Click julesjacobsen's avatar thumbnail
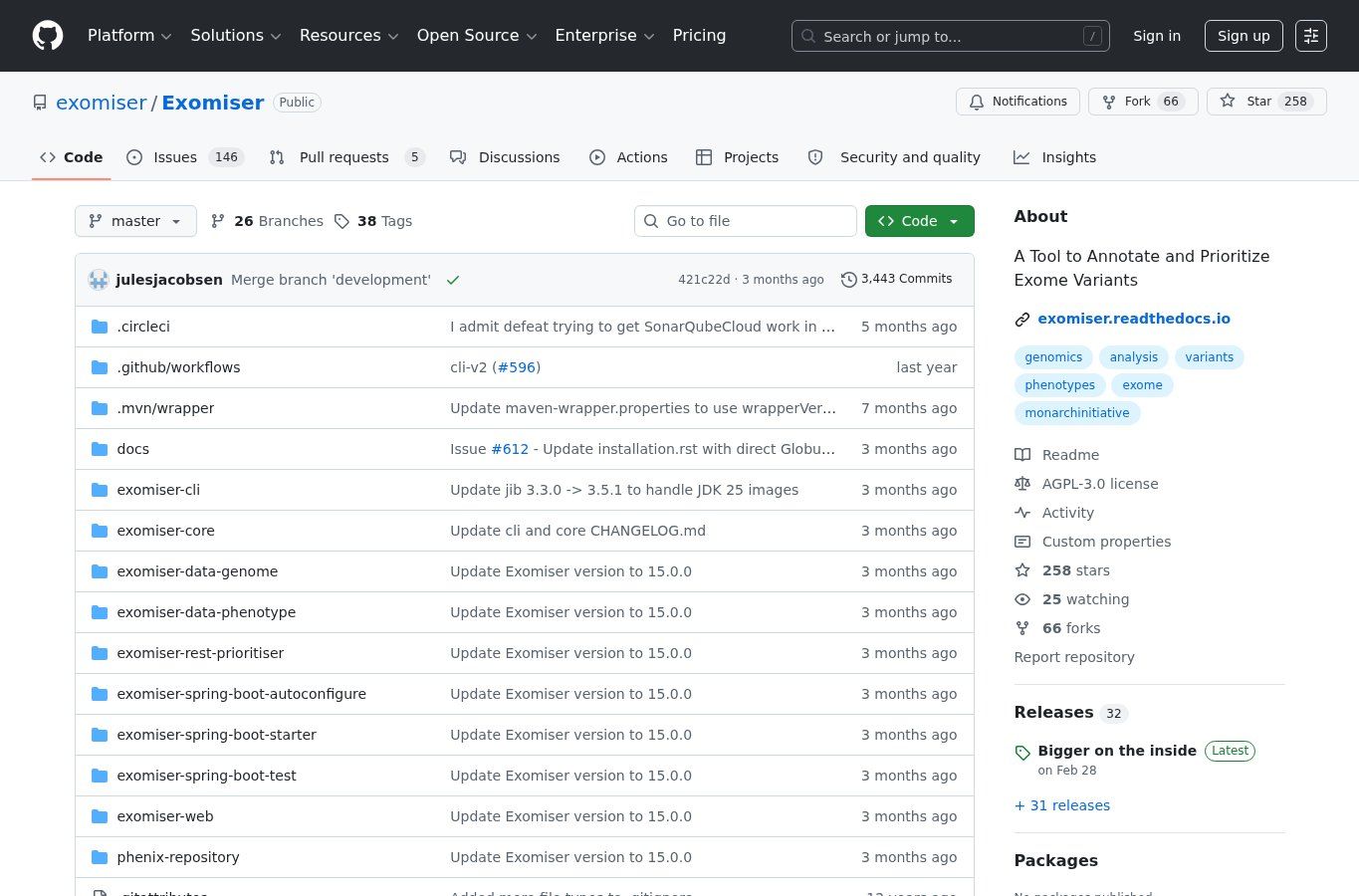This screenshot has height=896, width=1359. [98, 280]
